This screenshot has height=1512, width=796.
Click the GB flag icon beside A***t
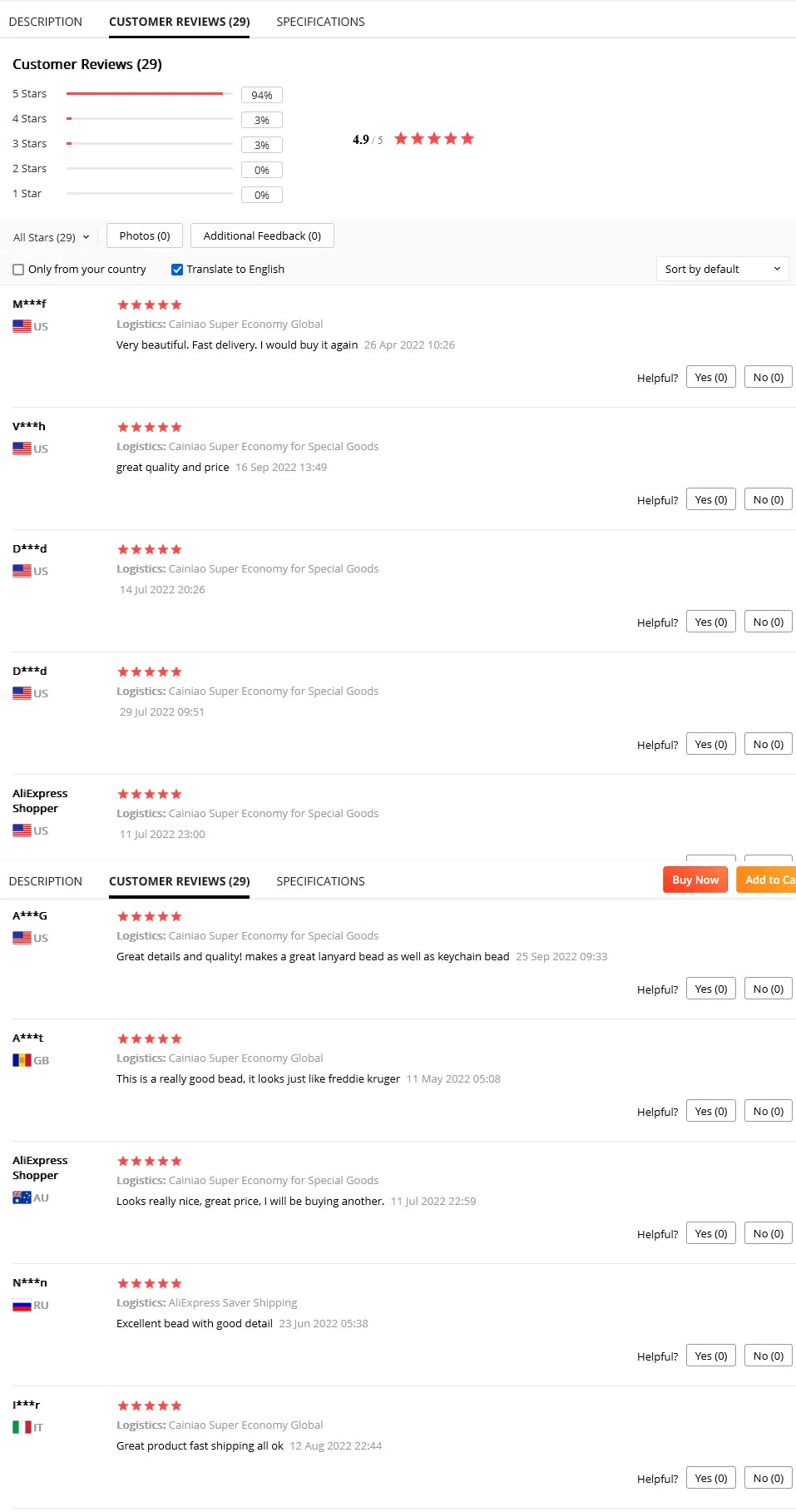click(22, 1060)
